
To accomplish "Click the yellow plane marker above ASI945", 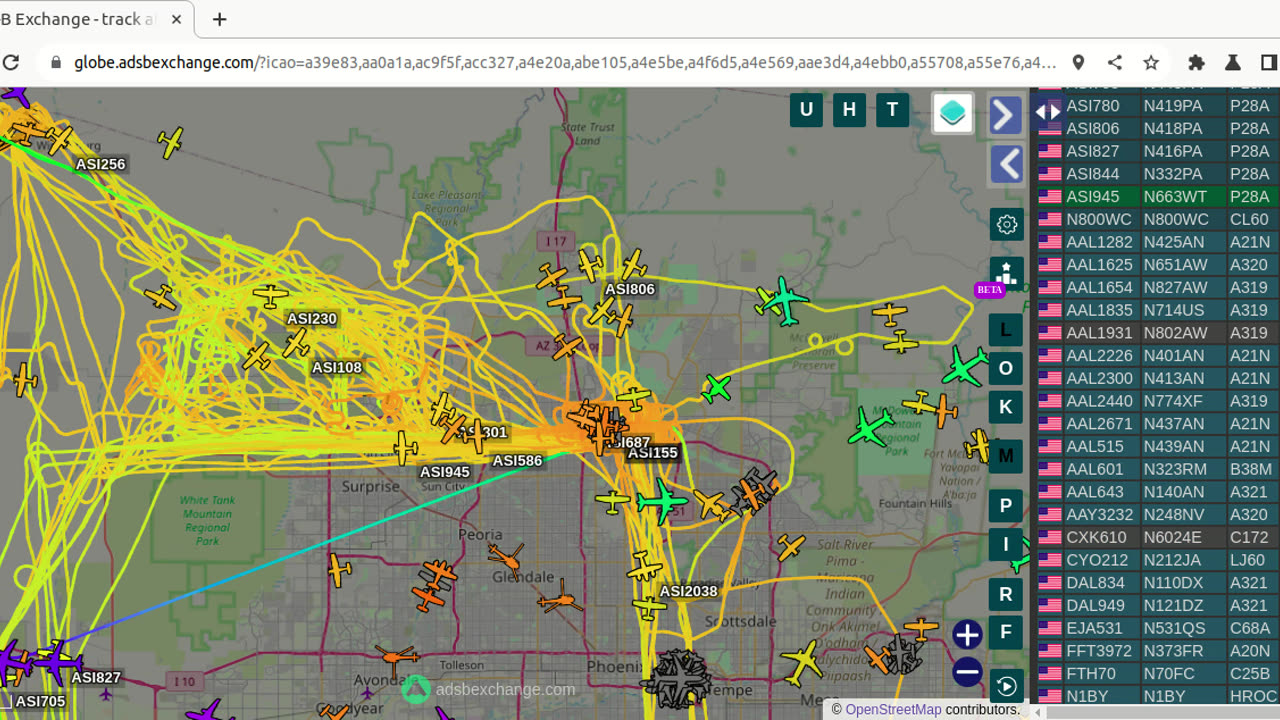I will coord(405,447).
